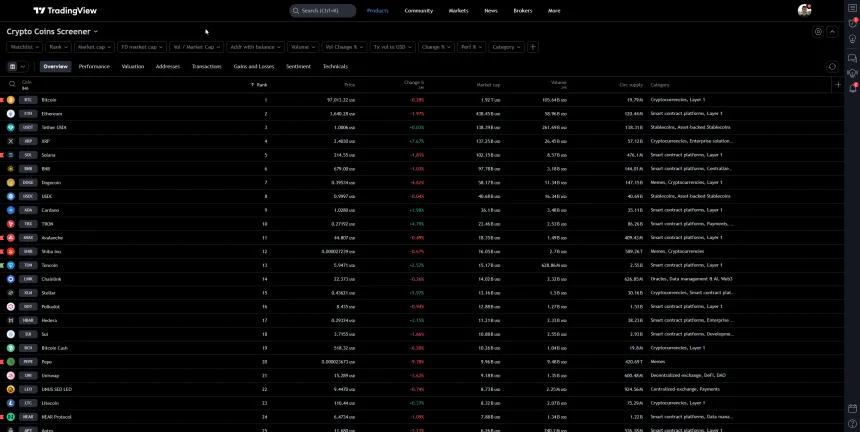Click the refresh icon beside the tabs

coord(832,66)
